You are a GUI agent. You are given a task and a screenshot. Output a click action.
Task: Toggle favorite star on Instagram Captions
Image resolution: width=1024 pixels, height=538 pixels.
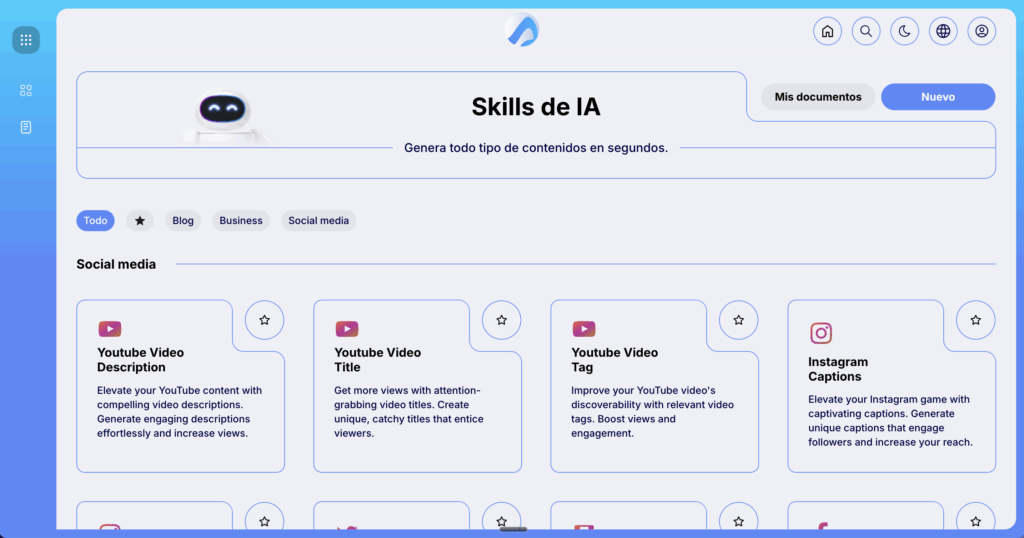point(975,320)
